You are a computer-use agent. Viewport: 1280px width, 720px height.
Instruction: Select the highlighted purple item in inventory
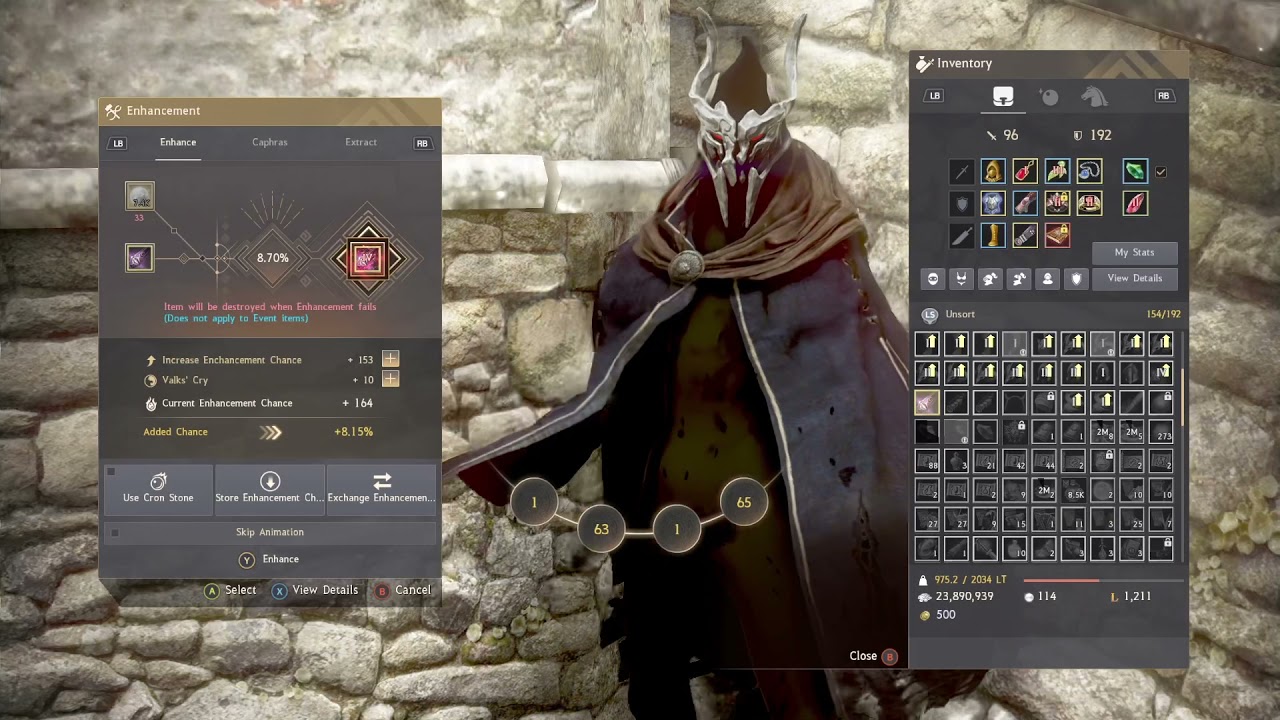[927, 403]
